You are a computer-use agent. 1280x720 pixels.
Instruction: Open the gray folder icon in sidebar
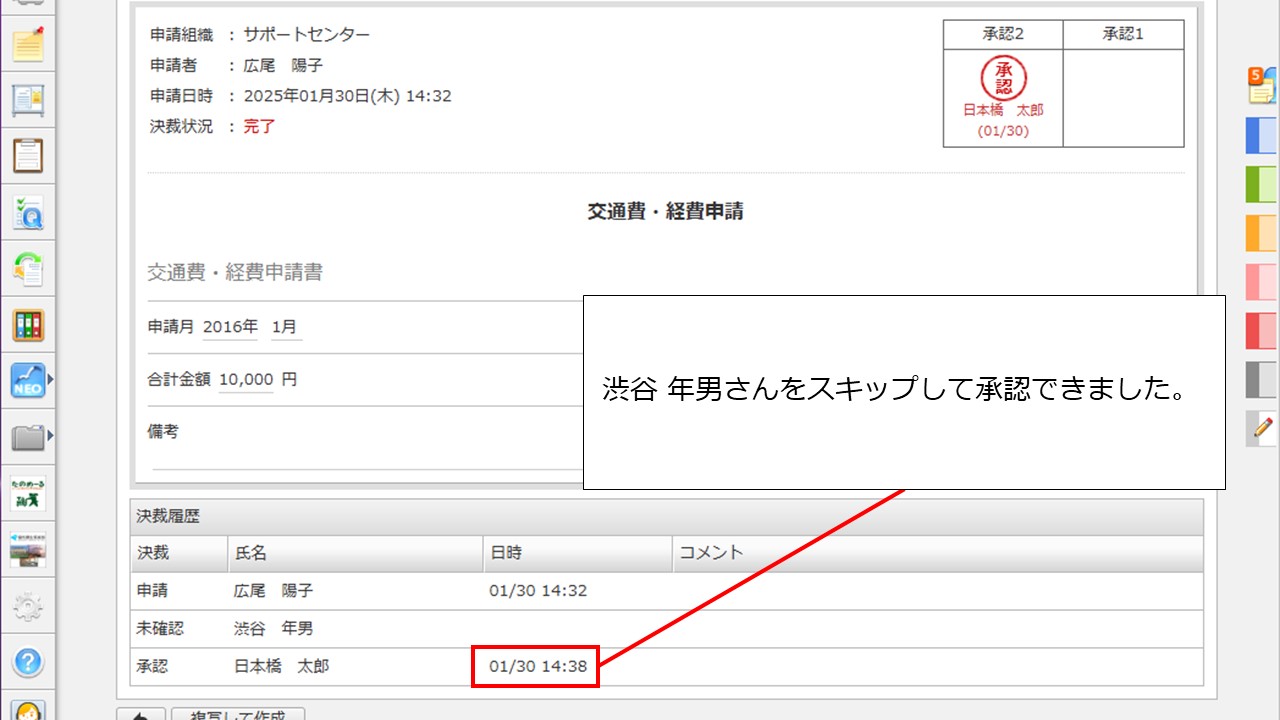tap(28, 437)
